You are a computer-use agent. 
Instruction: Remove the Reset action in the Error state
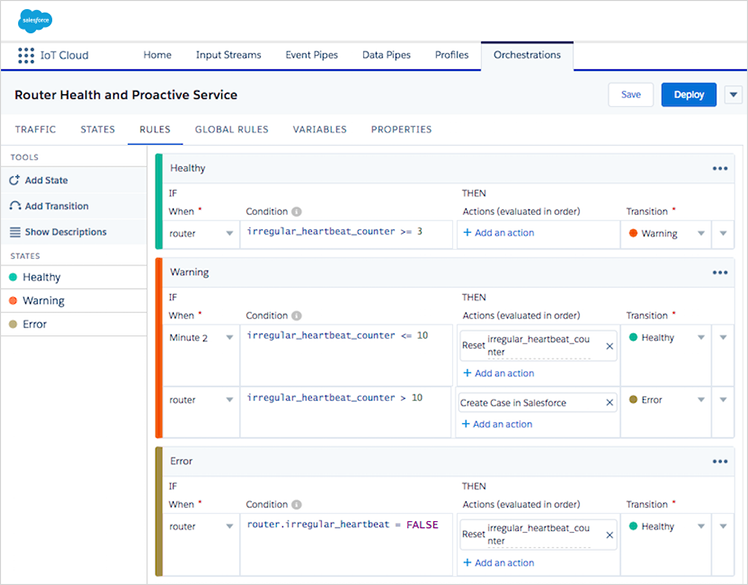pyautogui.click(x=609, y=535)
